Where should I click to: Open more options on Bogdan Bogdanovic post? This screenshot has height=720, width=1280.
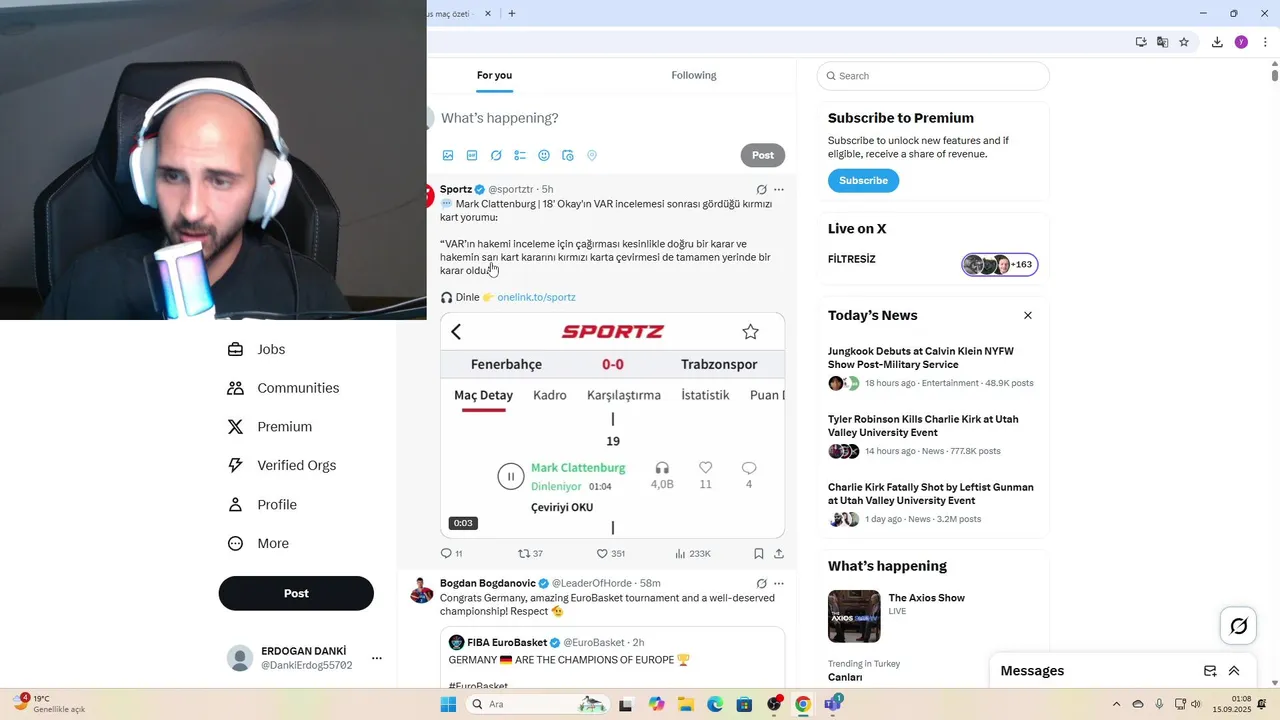[779, 583]
